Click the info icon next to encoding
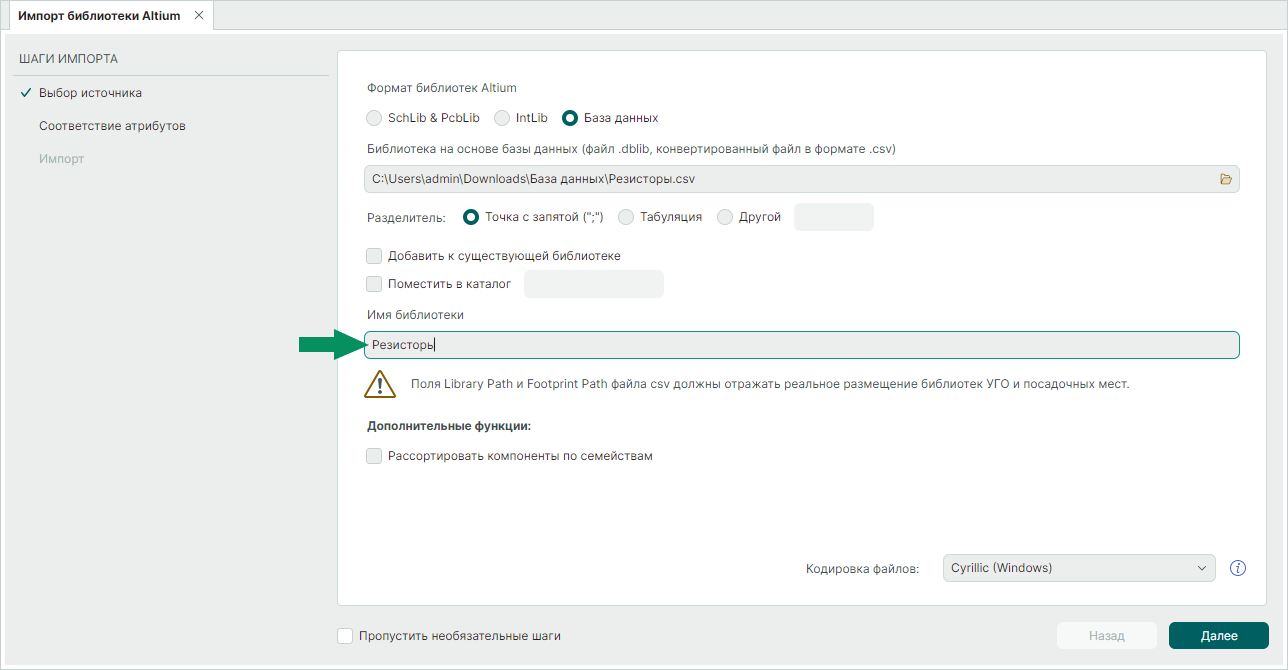Screen dimensions: 1288x670 point(1238,568)
